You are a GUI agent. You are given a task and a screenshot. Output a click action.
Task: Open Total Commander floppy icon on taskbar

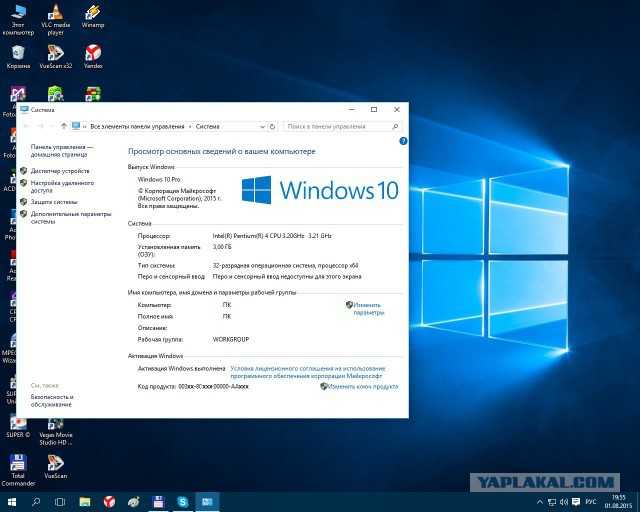click(x=158, y=502)
